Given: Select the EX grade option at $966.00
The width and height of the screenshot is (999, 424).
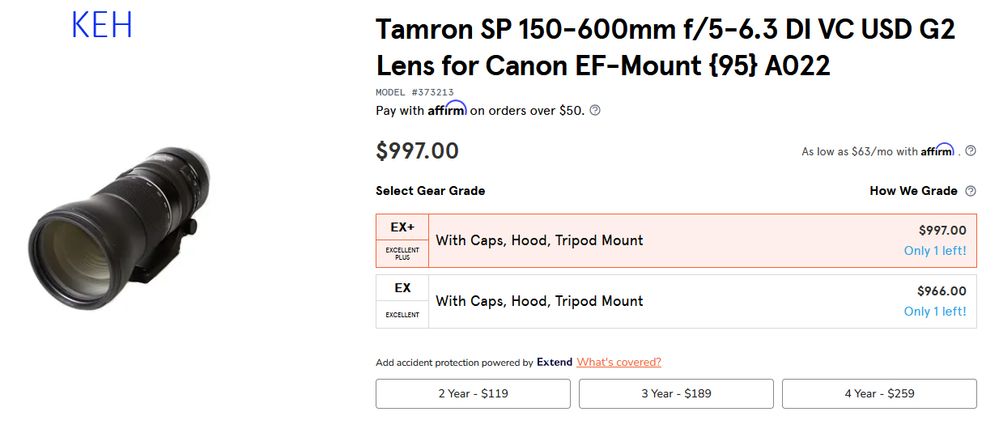Looking at the screenshot, I should pos(700,301).
